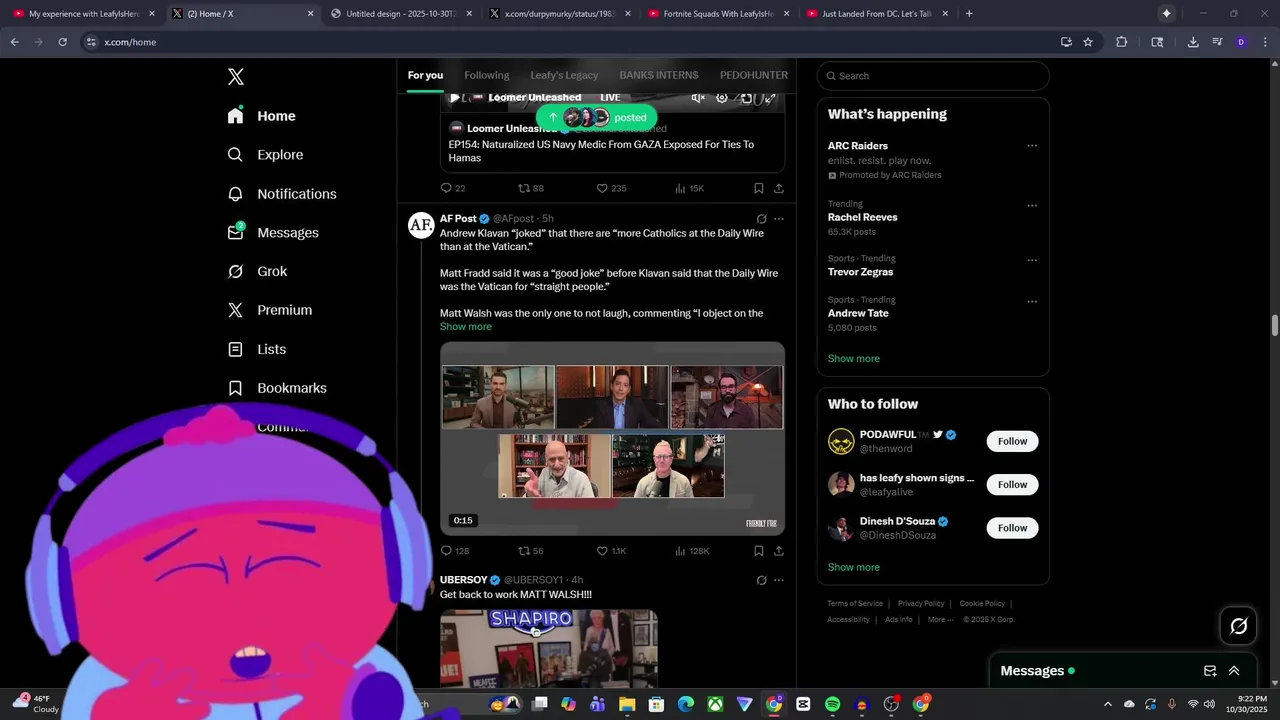Image resolution: width=1280 pixels, height=720 pixels.
Task: Bookmark this page with the star icon
Action: pos(1088,42)
